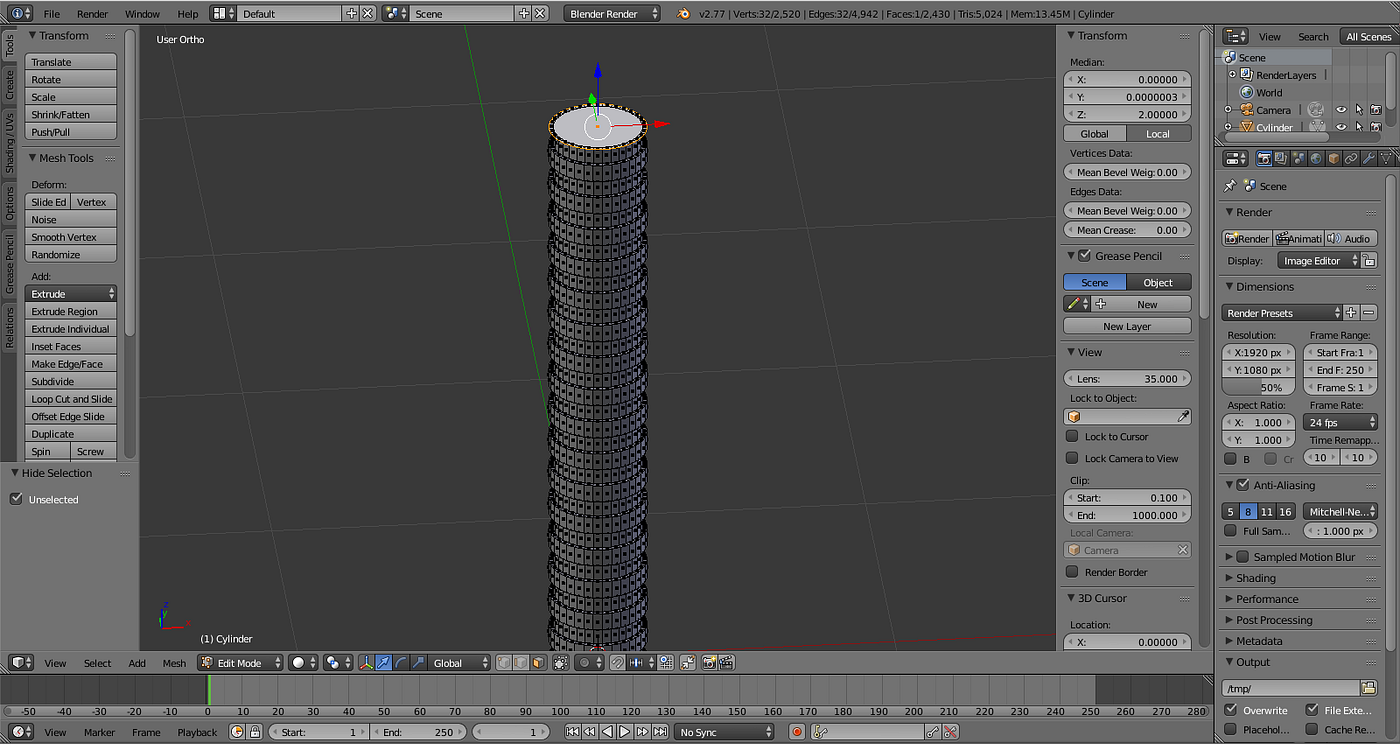Viewport: 1400px width, 744px height.
Task: Play the animation forward
Action: pyautogui.click(x=624, y=732)
